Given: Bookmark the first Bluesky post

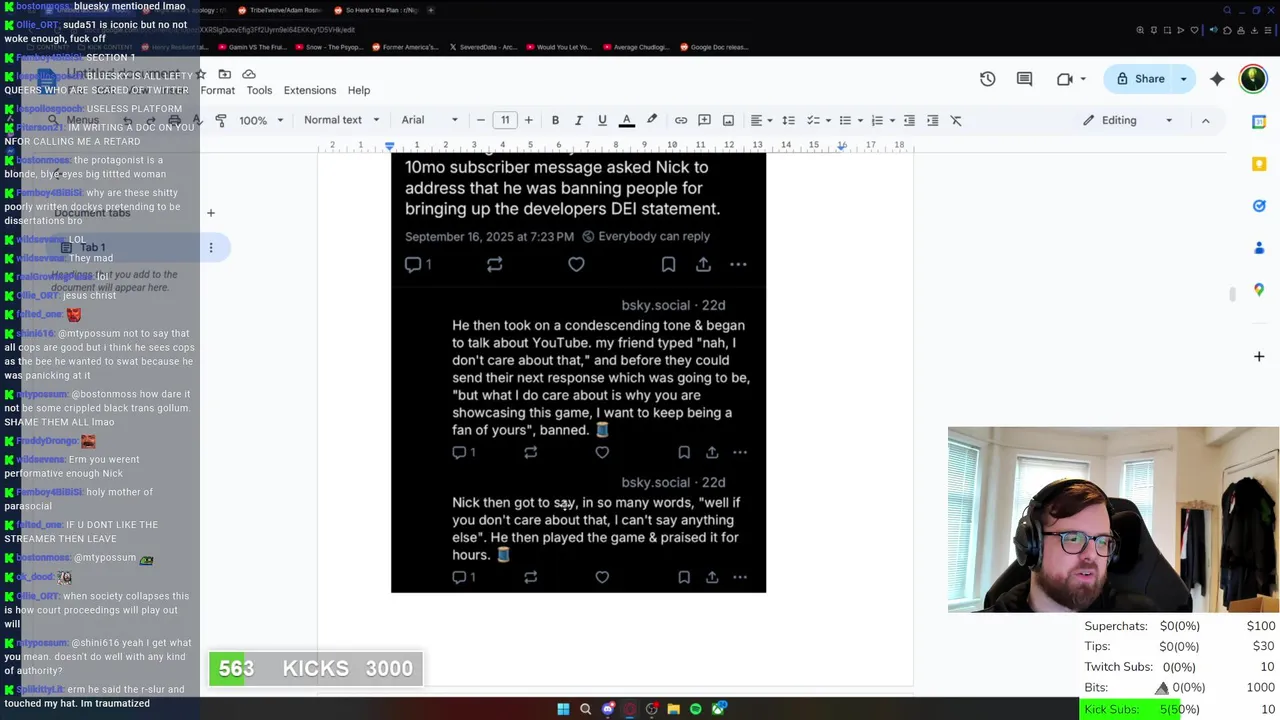Looking at the screenshot, I should point(668,264).
